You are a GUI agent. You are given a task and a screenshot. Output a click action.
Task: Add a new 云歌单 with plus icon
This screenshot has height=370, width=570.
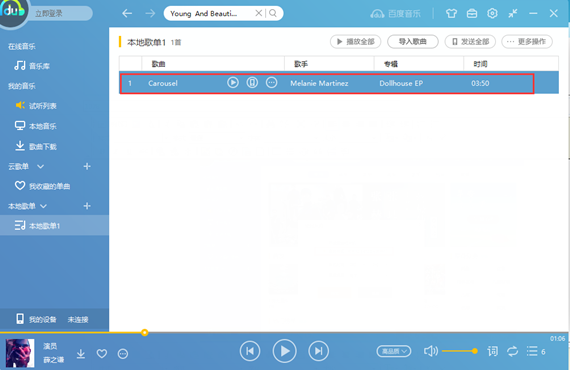tap(87, 166)
